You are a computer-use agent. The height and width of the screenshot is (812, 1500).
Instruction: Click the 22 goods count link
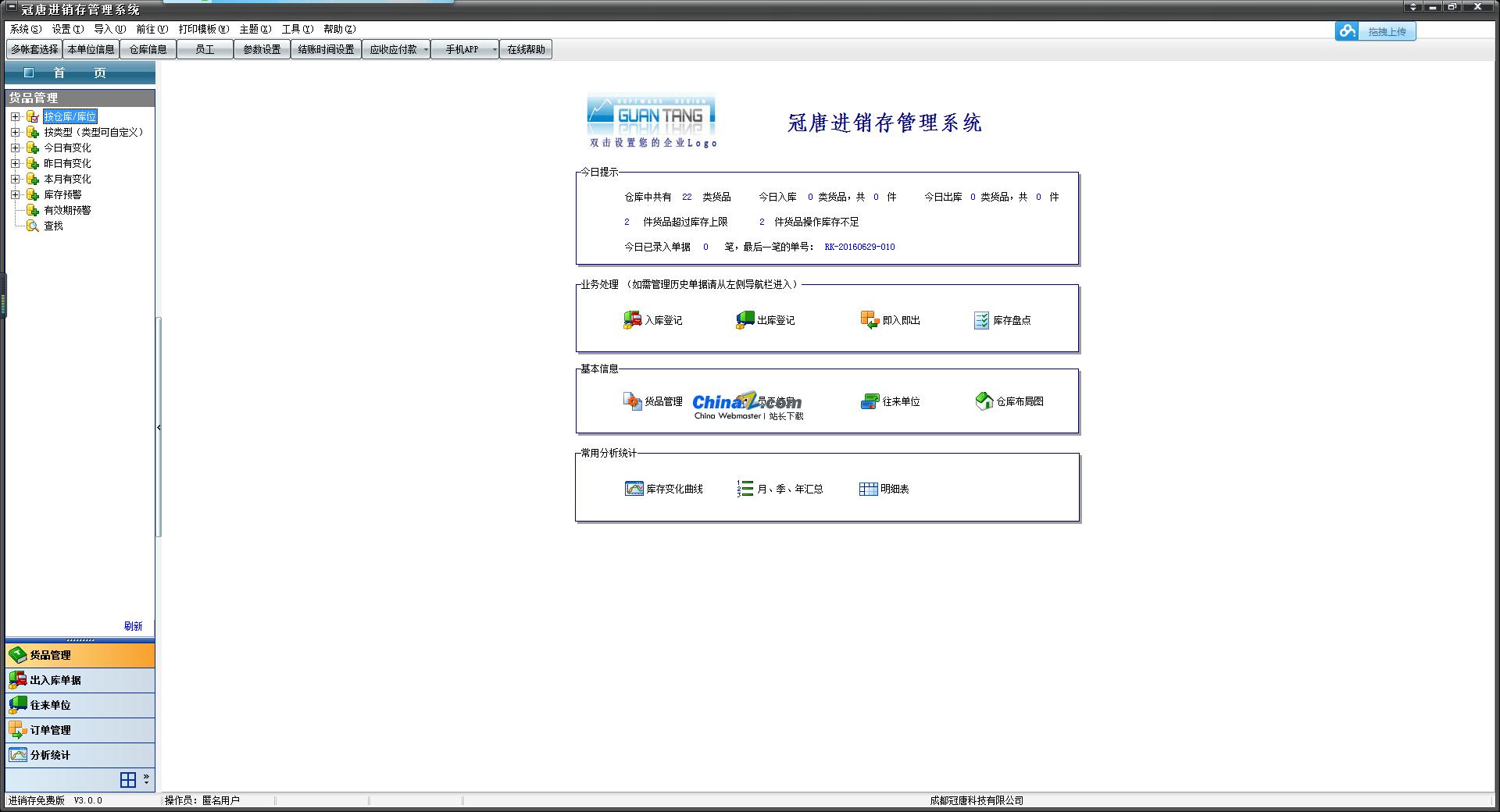point(687,197)
